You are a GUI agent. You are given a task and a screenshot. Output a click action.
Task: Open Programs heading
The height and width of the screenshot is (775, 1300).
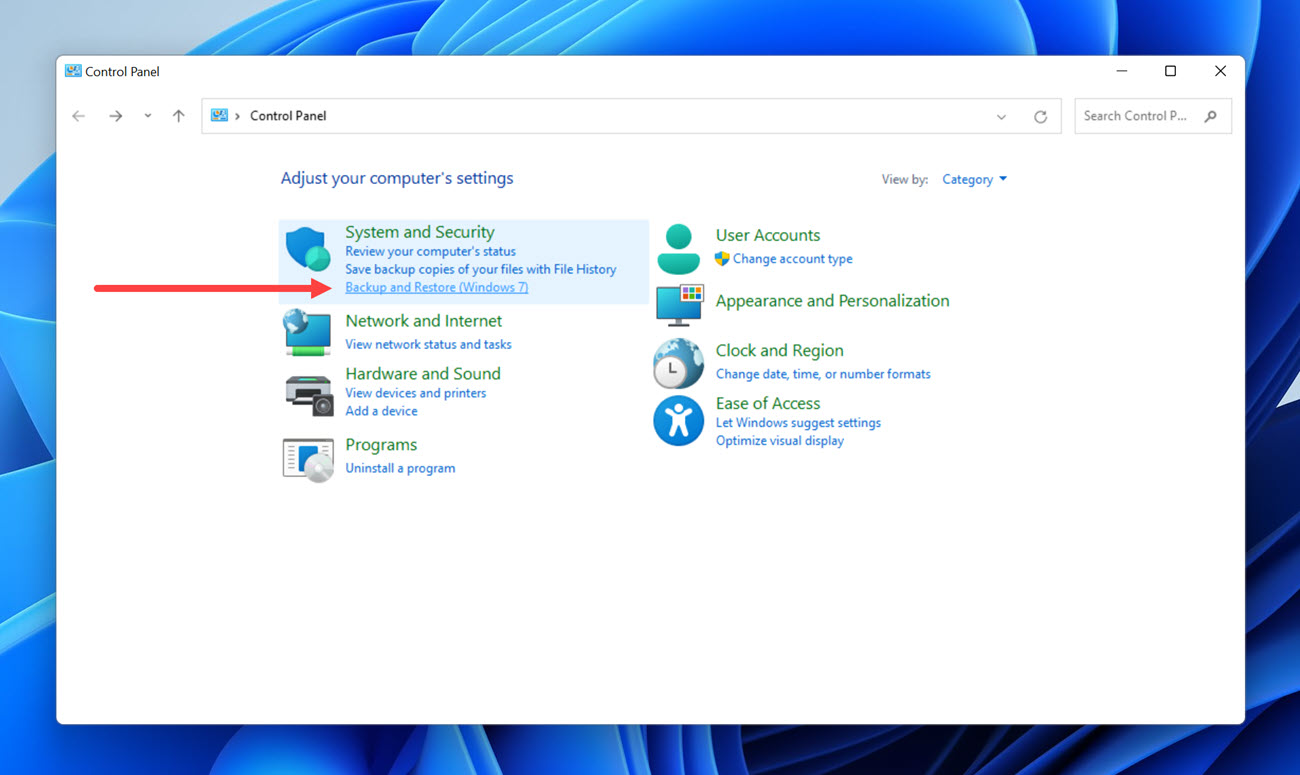point(381,445)
